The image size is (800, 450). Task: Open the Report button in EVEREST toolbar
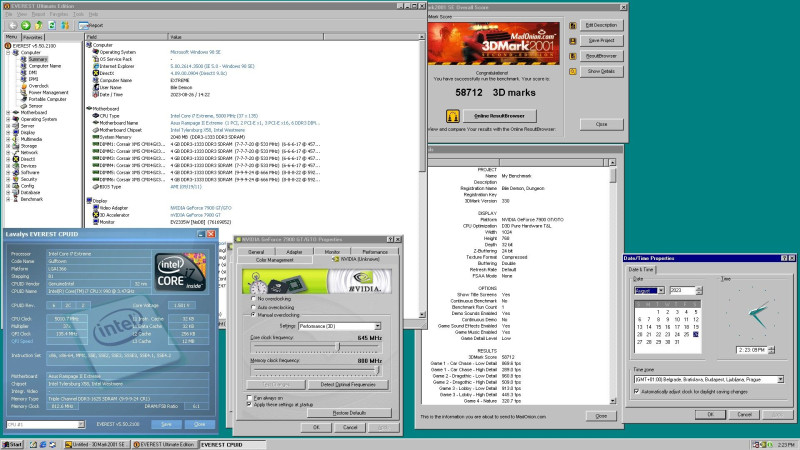[91, 25]
